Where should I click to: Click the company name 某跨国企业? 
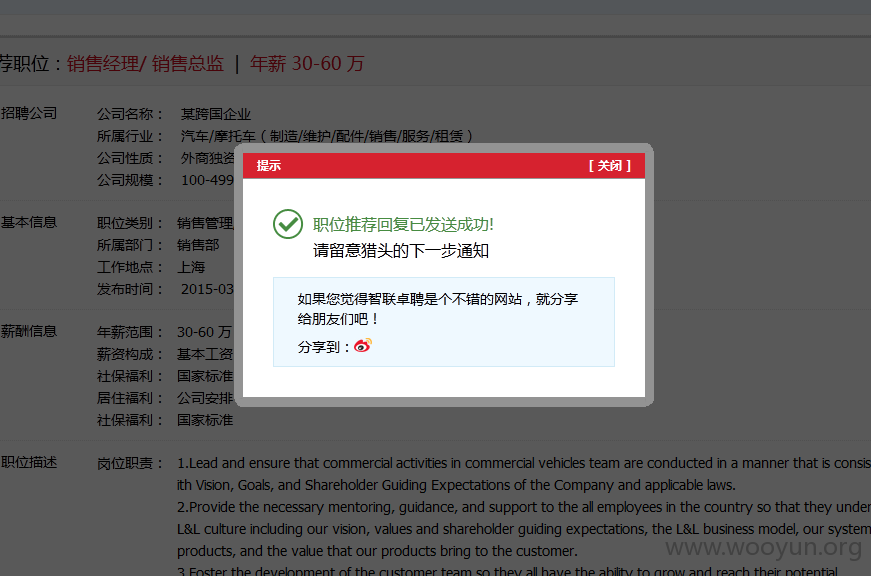coord(216,114)
